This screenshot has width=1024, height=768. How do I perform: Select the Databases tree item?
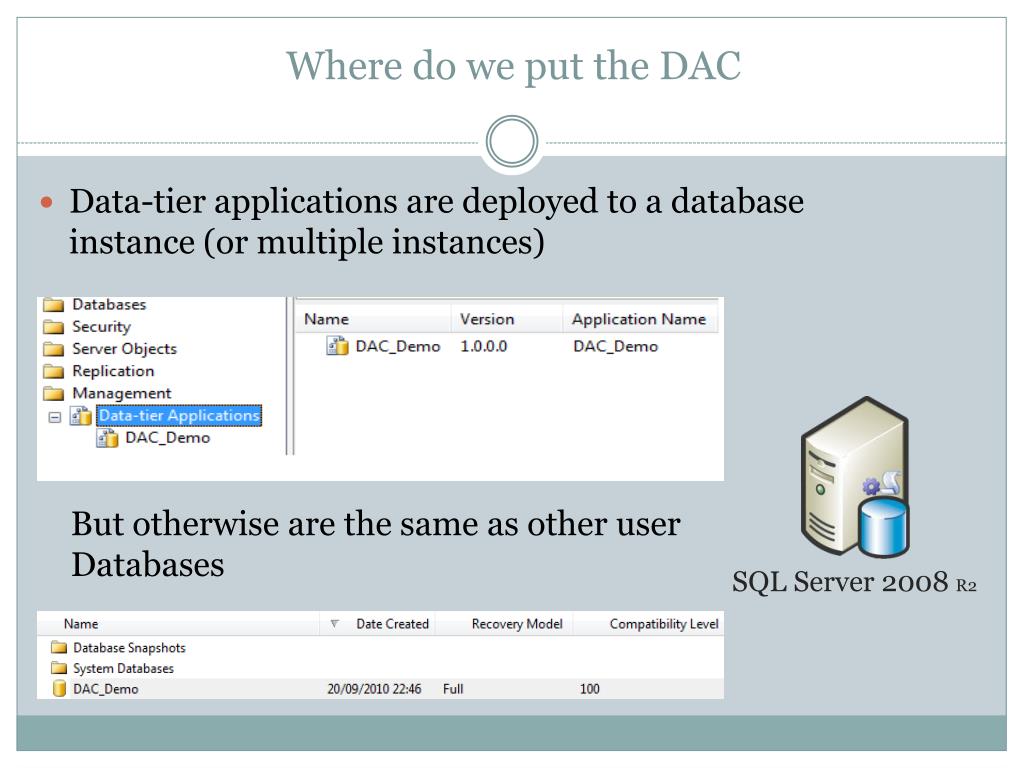[109, 304]
